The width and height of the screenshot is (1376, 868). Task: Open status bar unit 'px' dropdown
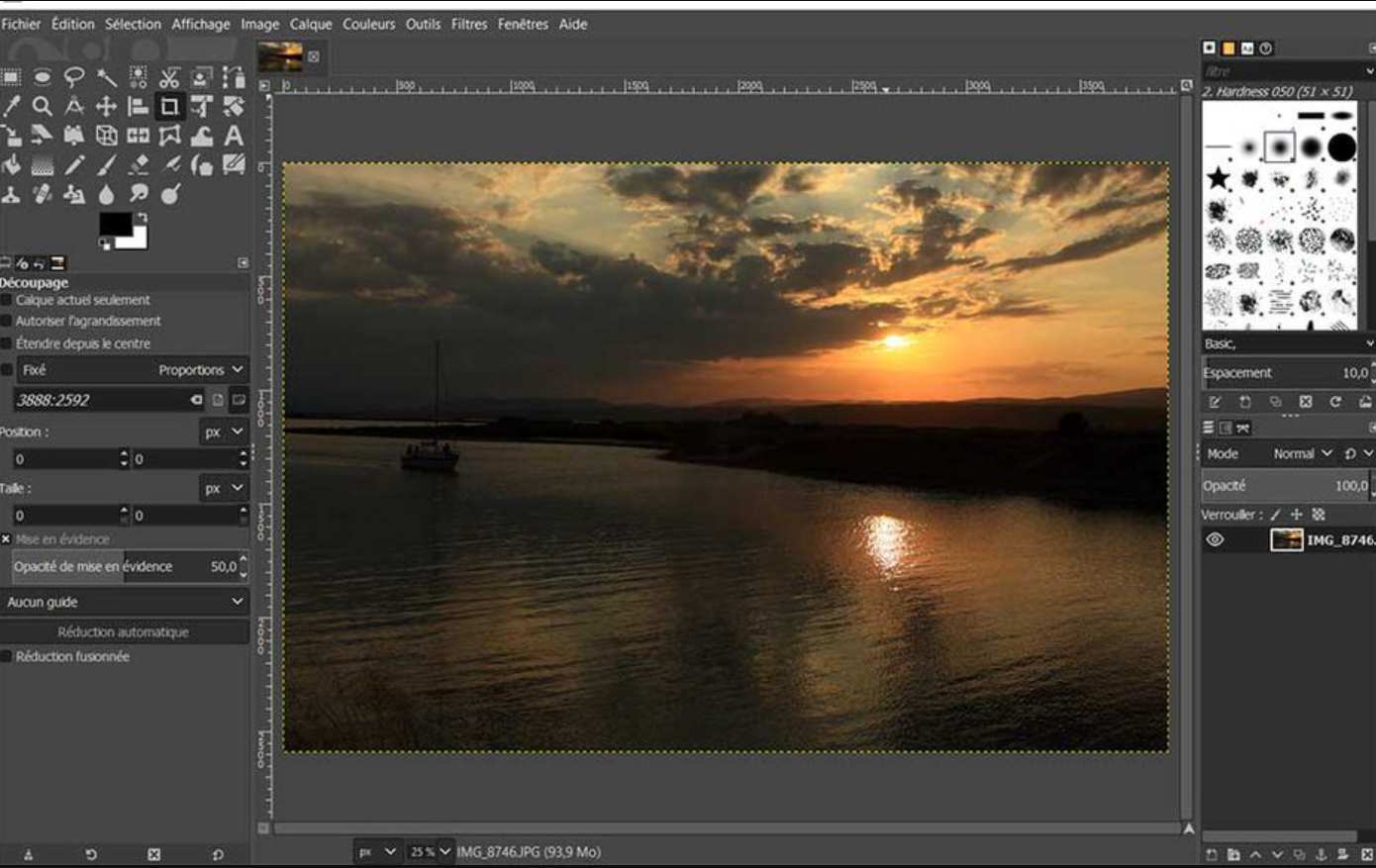[377, 851]
